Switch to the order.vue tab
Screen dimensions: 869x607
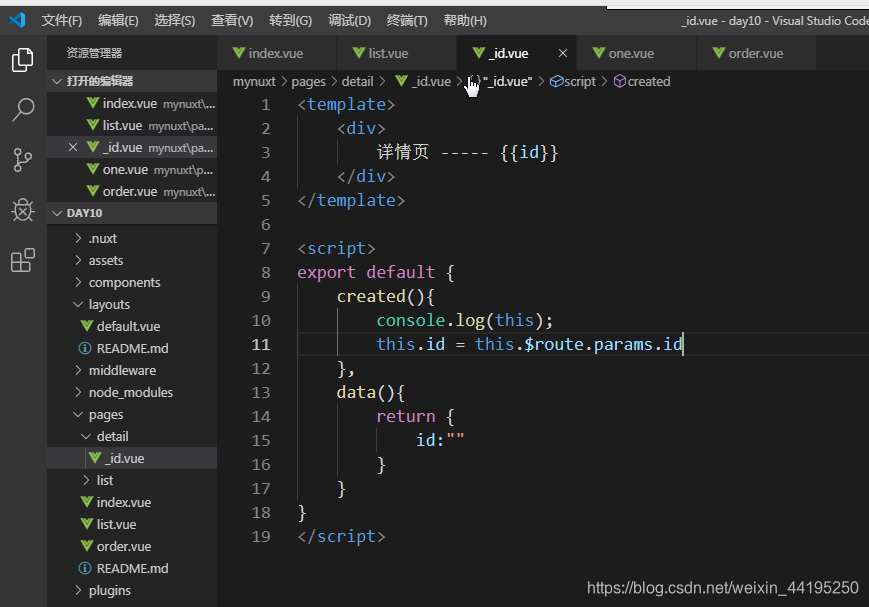[756, 53]
